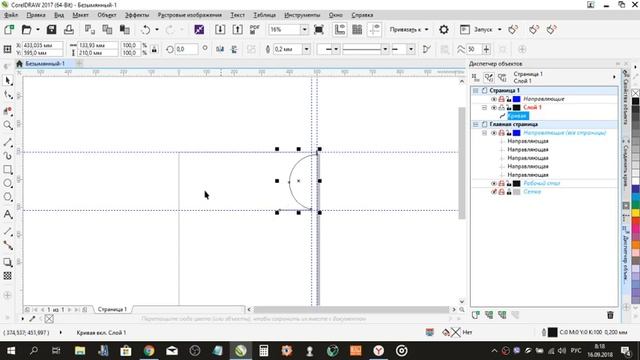Click the full-screen preview icon
The image size is (640, 360).
[x=319, y=29]
